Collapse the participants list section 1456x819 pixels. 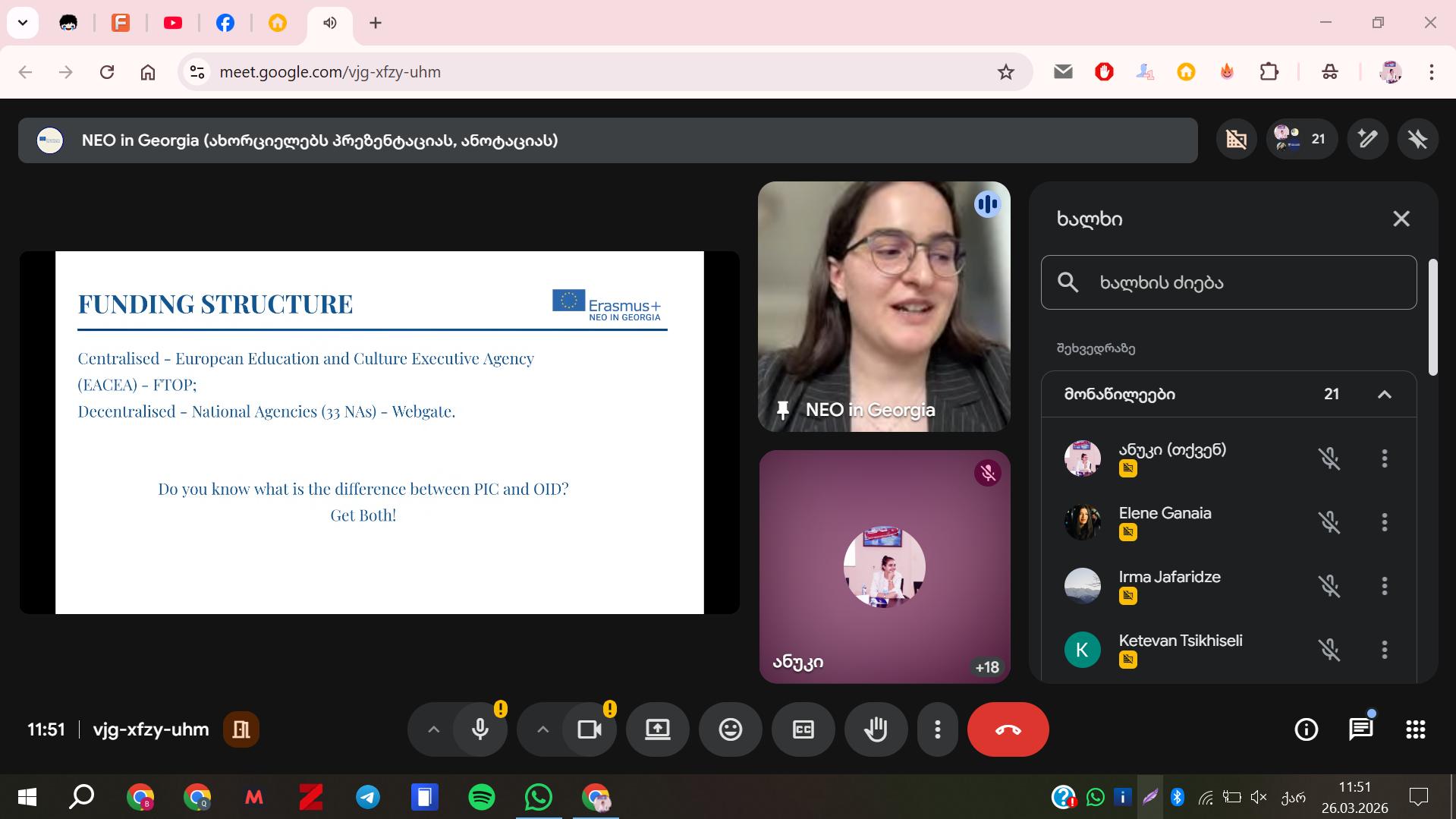point(1384,394)
